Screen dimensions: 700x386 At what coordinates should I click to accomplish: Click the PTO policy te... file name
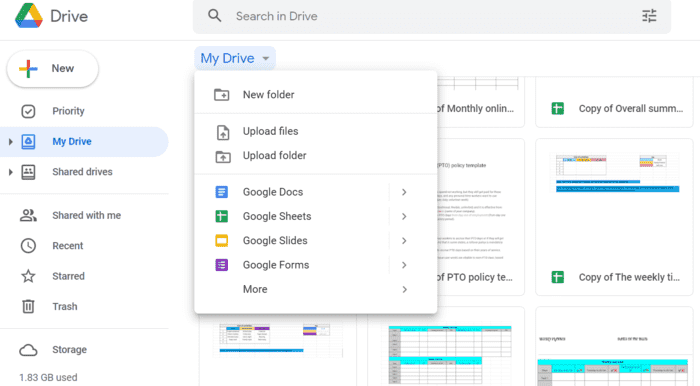point(475,278)
